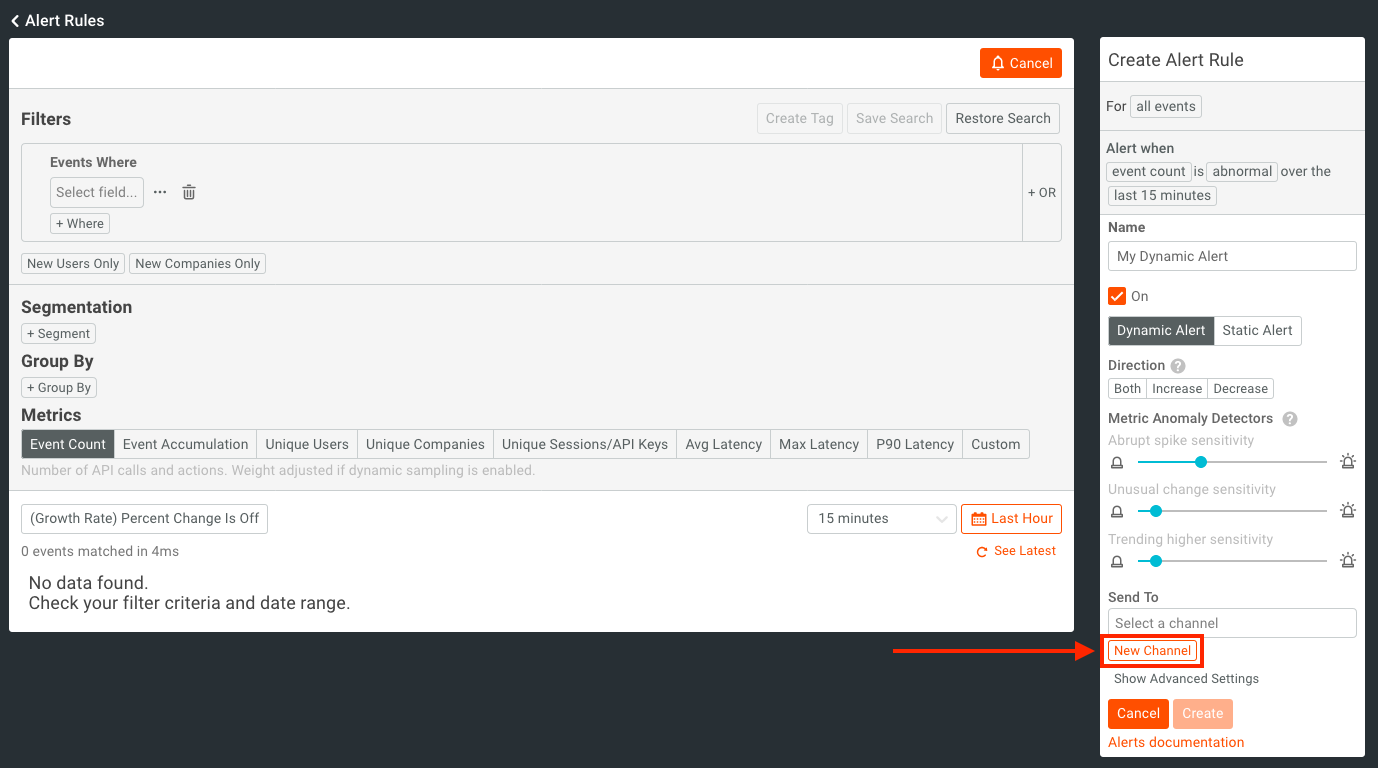Open the Alerts documentation link
1378x768 pixels.
1176,742
